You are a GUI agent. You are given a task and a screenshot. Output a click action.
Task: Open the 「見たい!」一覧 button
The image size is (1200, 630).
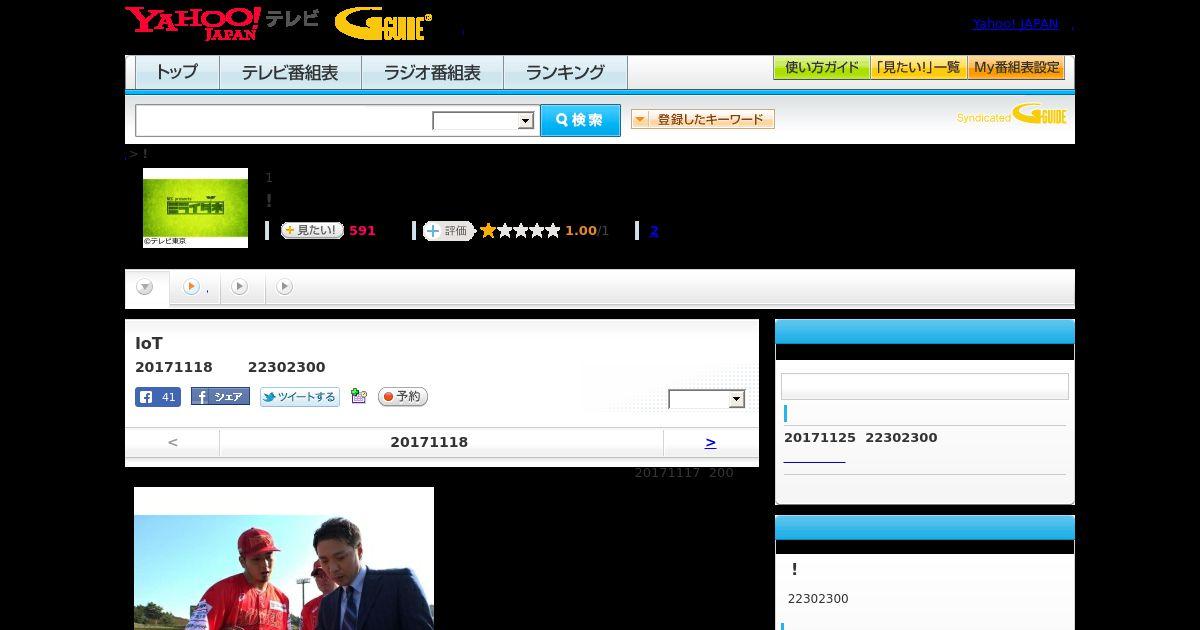(x=918, y=68)
